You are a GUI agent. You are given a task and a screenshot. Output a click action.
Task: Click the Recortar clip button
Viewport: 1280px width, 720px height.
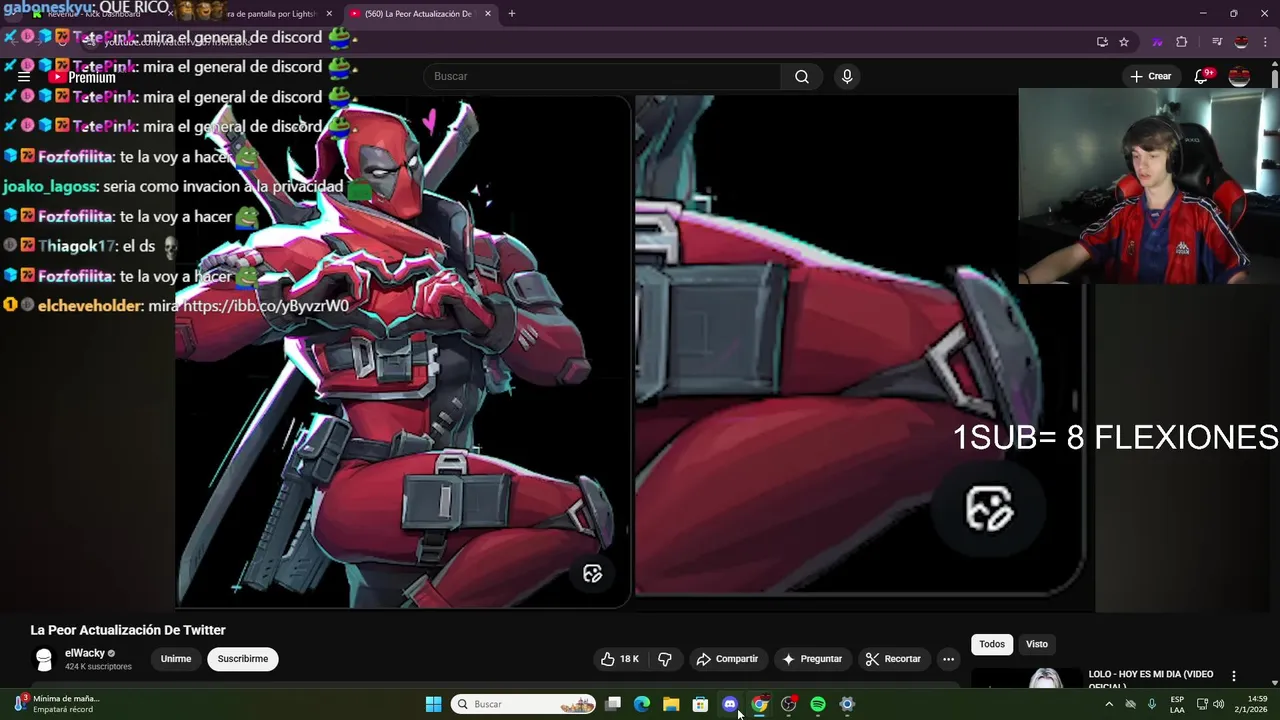[x=893, y=659]
